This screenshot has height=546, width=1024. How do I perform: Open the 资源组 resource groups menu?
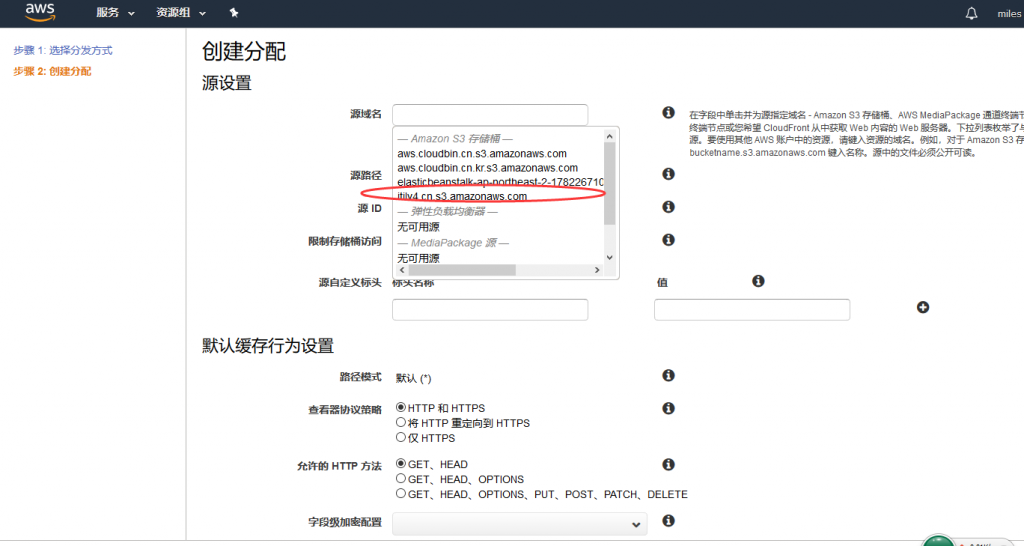181,12
